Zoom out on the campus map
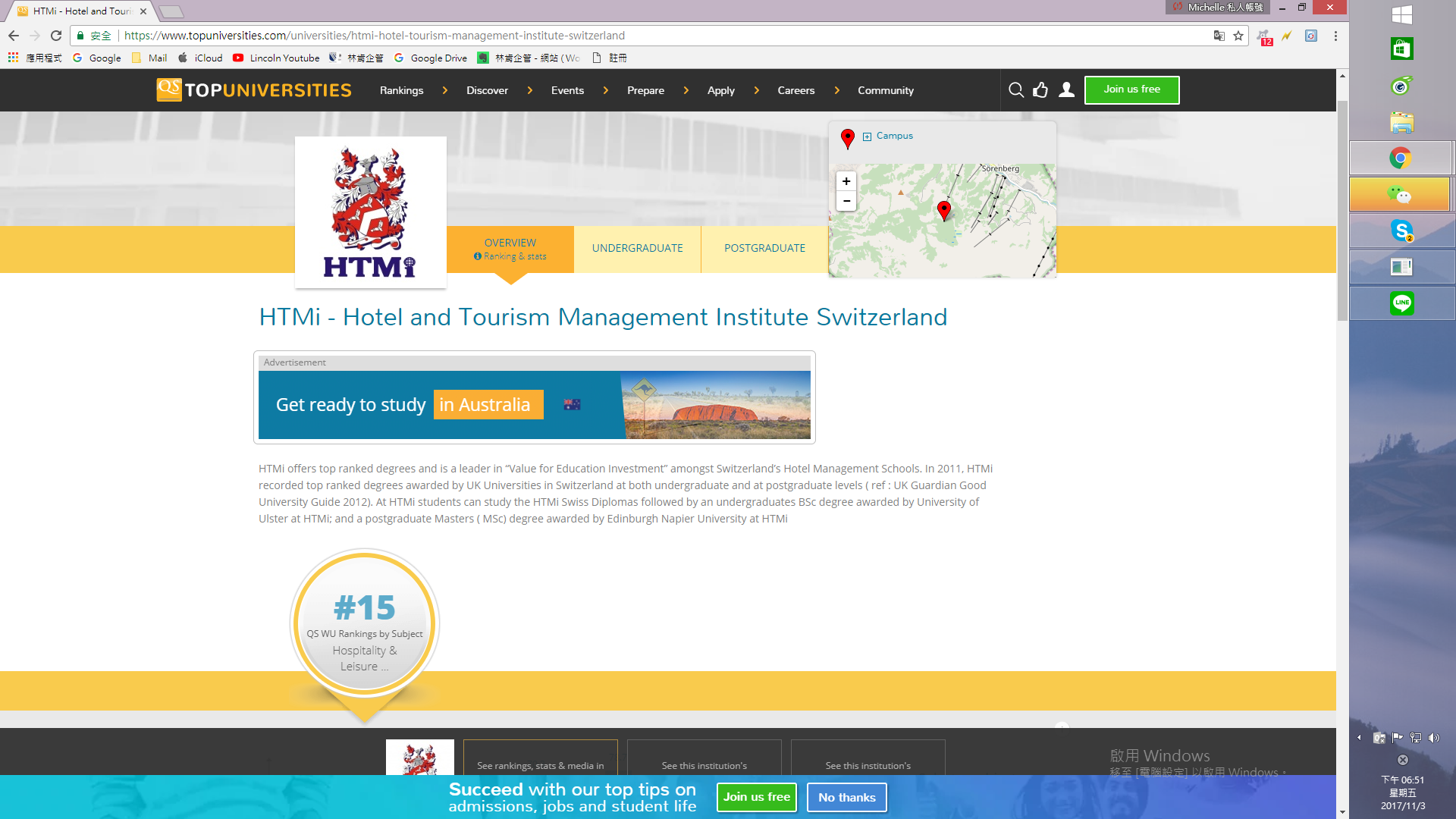Viewport: 1456px width, 819px height. coord(846,201)
